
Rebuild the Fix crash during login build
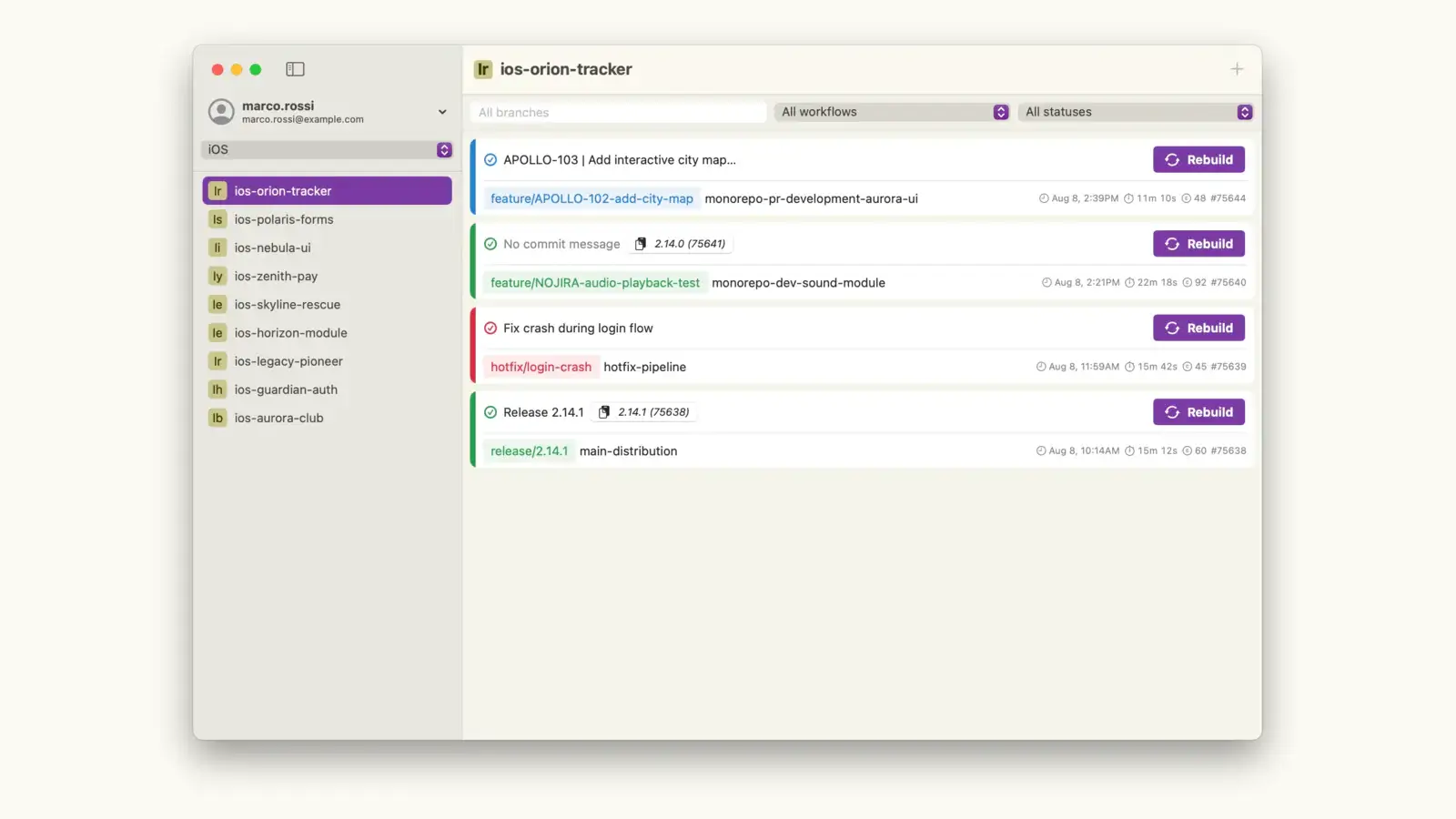point(1198,328)
